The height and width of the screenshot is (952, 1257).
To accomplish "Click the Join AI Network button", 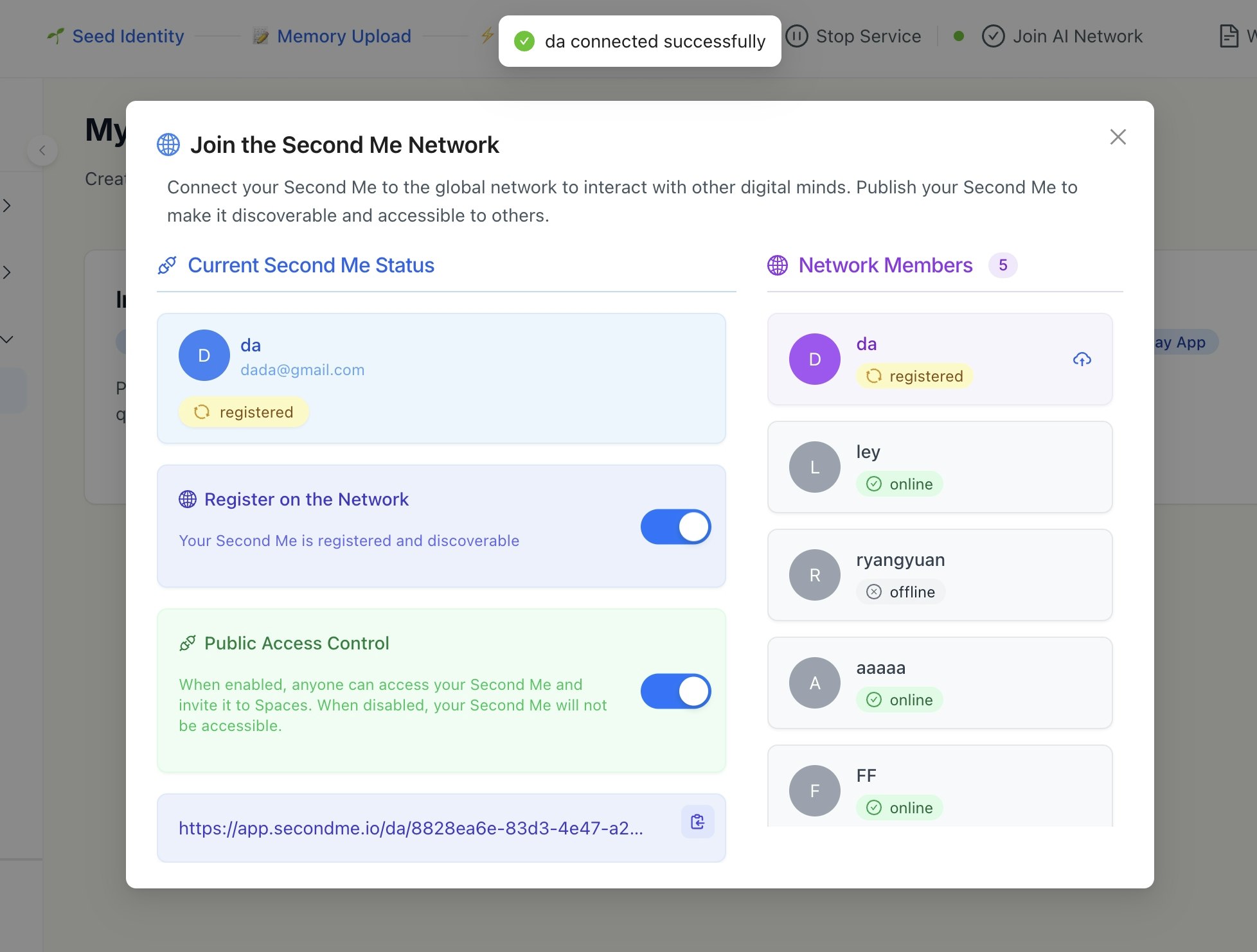I will pos(1062,36).
